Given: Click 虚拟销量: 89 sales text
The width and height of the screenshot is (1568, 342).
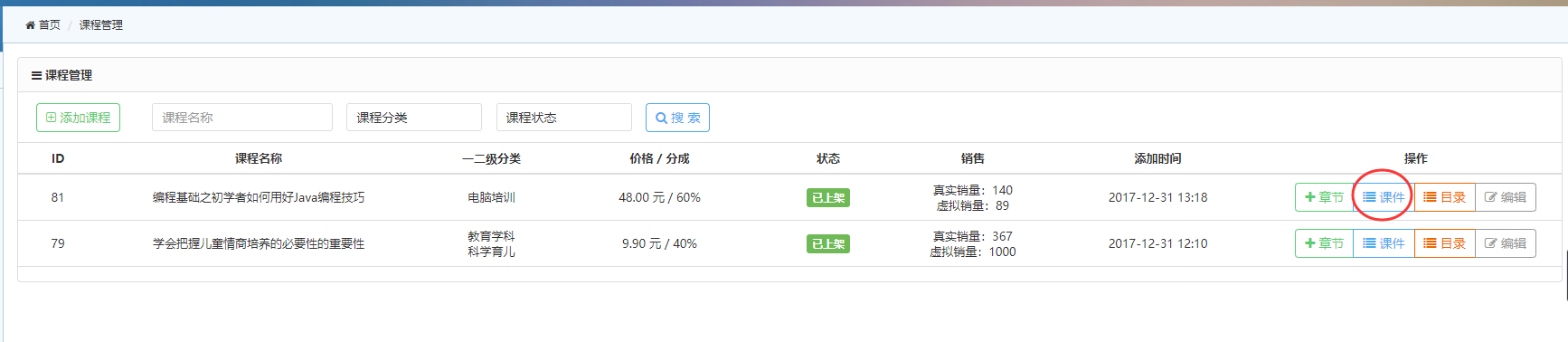Looking at the screenshot, I should pos(973,205).
